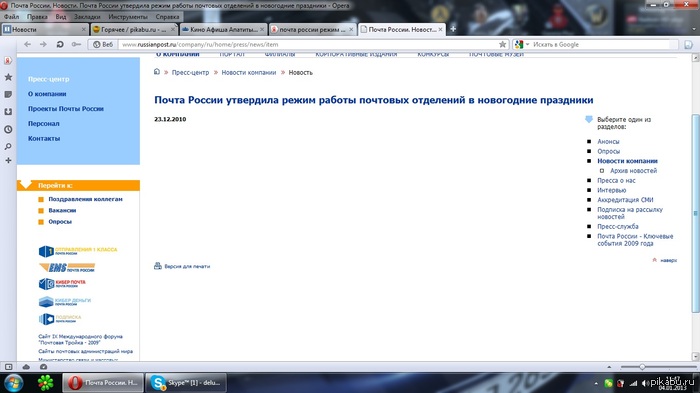Open the Windows Start menu

point(14,383)
